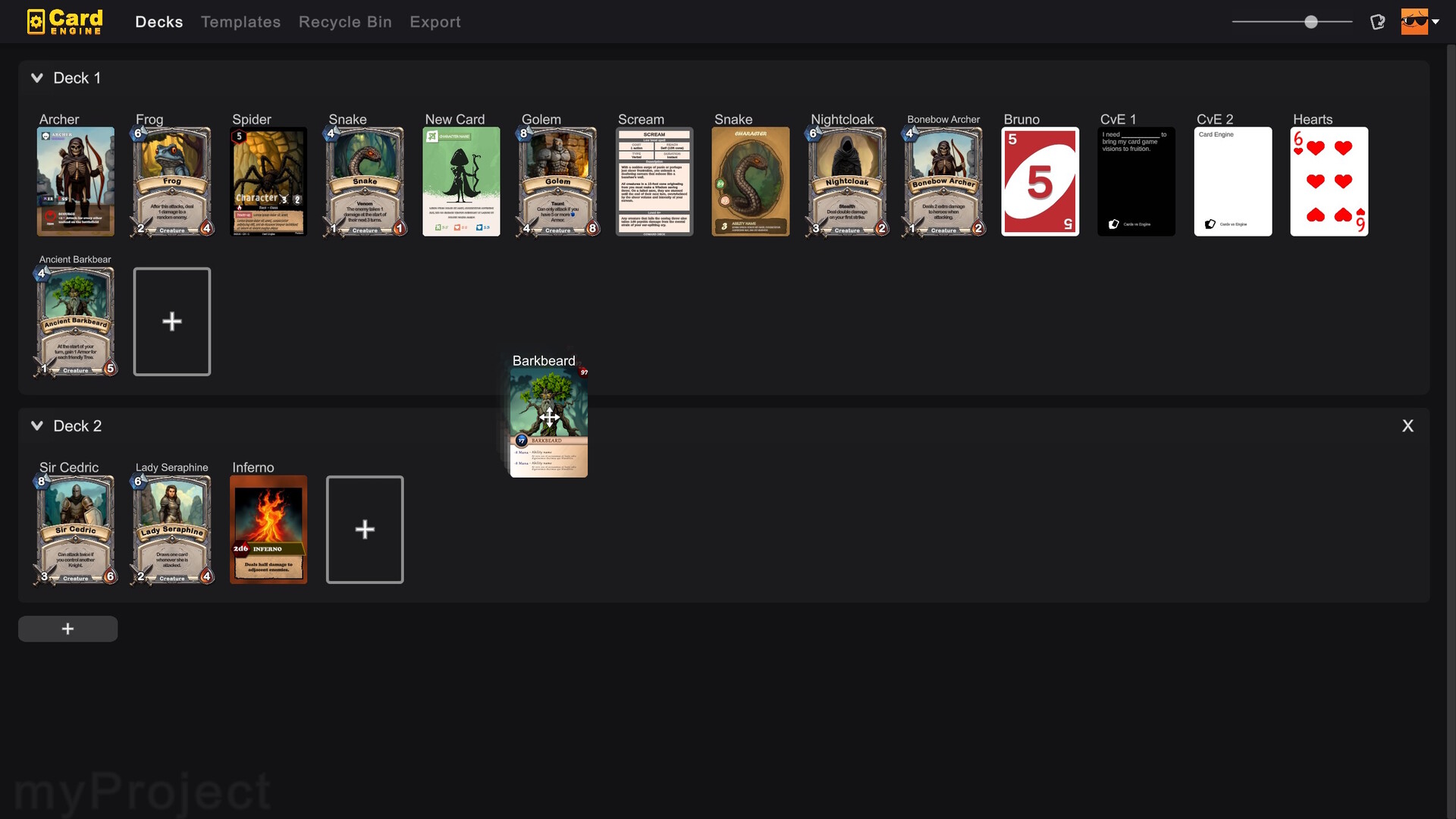
Task: Switch to the Templates tab
Action: click(240, 22)
